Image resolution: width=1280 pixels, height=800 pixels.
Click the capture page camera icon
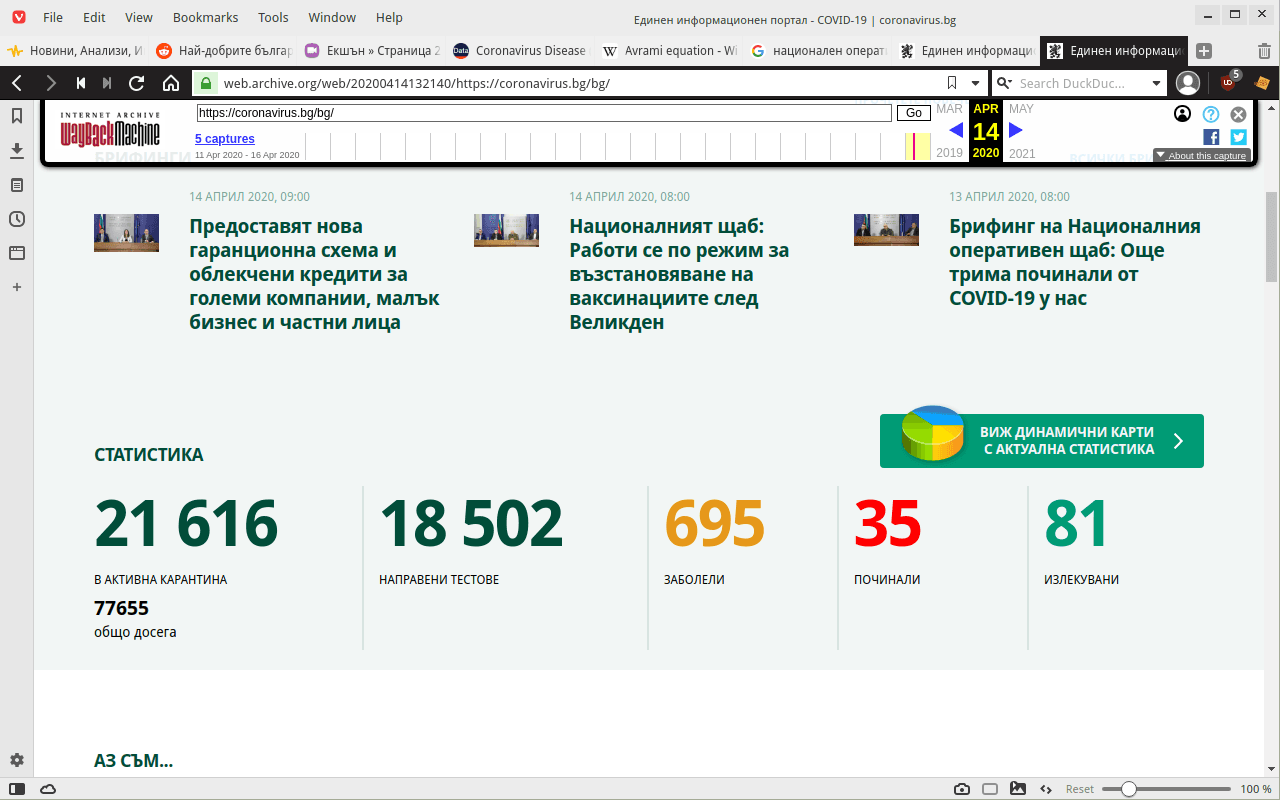click(962, 789)
